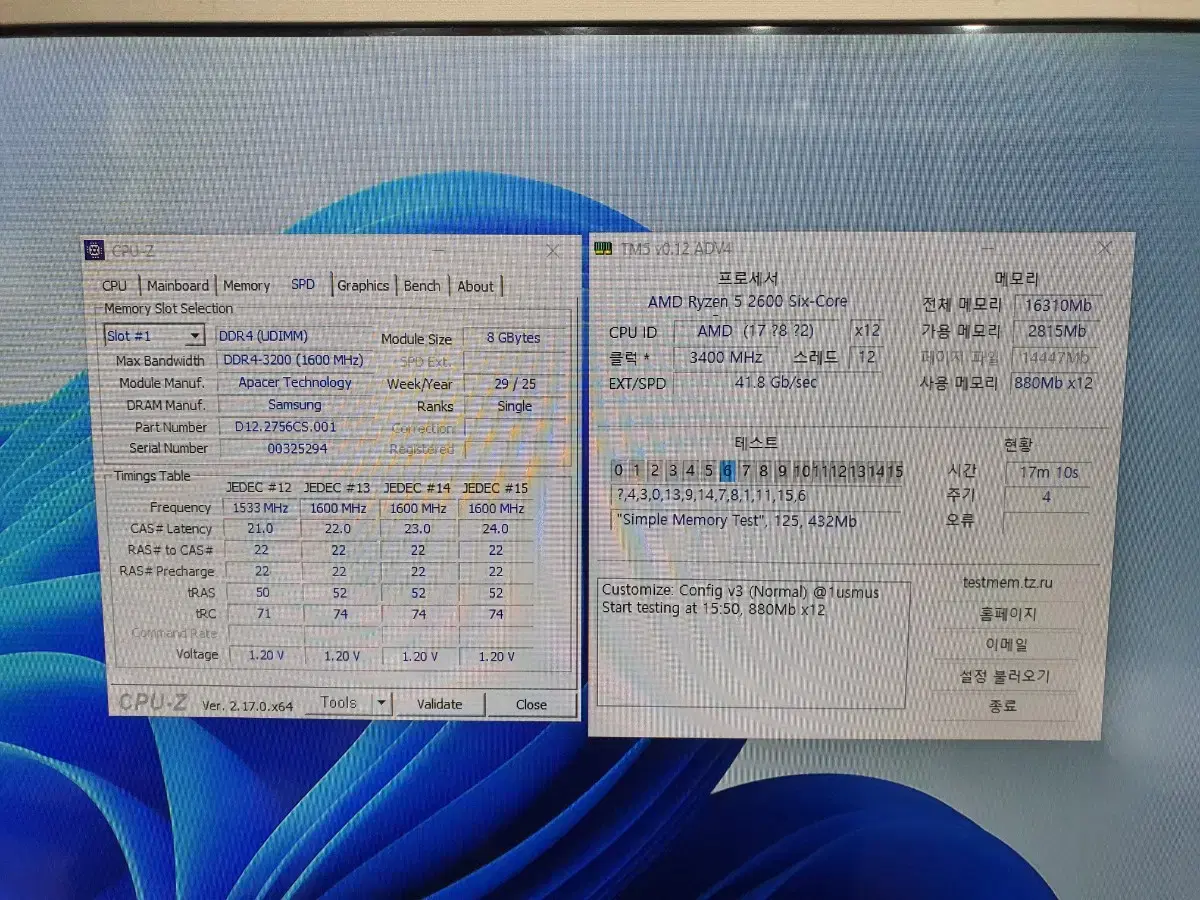Screen dimensions: 1200x900
Task: Open the CPU tab in CPU-Z
Action: pyautogui.click(x=115, y=285)
